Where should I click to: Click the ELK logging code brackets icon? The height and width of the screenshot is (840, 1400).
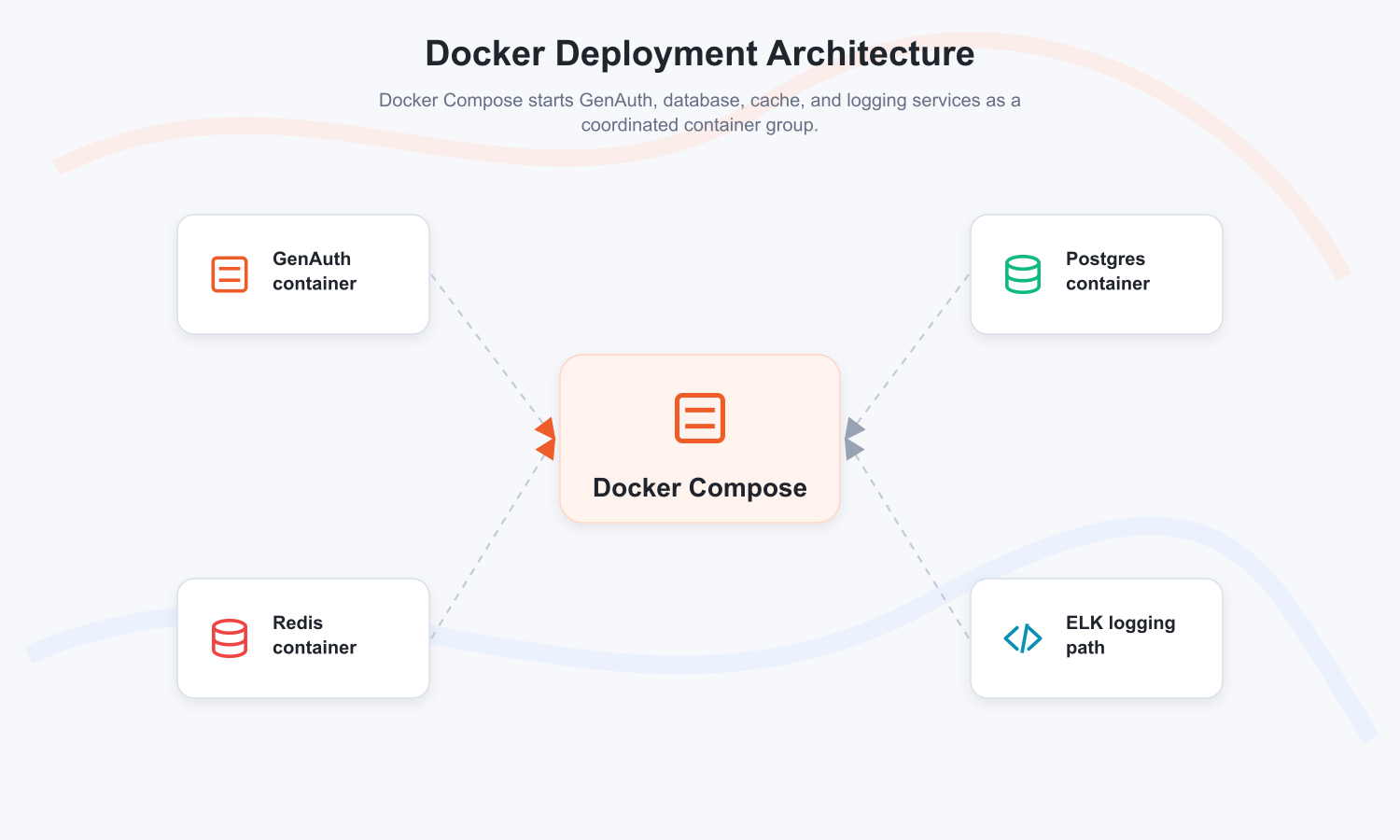click(x=1023, y=638)
